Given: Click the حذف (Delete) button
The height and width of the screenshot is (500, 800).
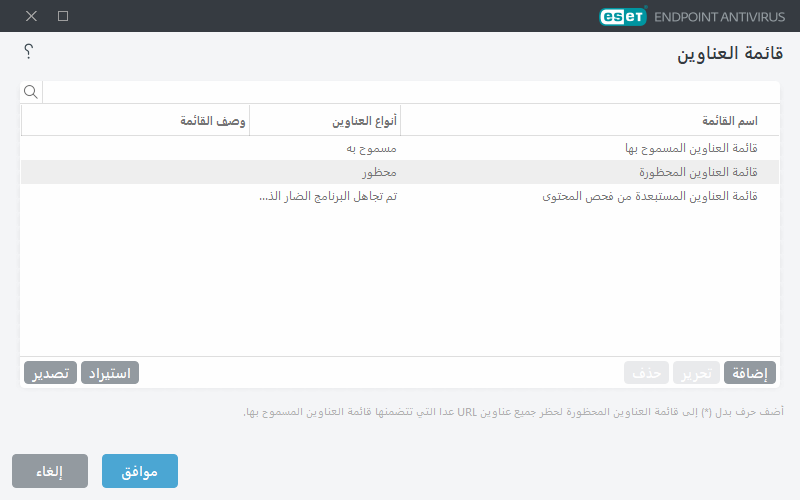Looking at the screenshot, I should point(646,372).
